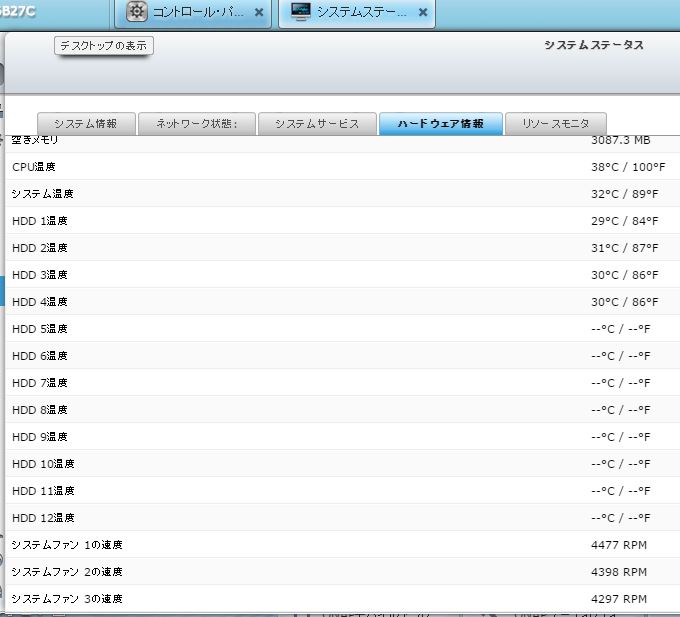Click the CPU温度 row label
The width and height of the screenshot is (680, 617).
[34, 167]
